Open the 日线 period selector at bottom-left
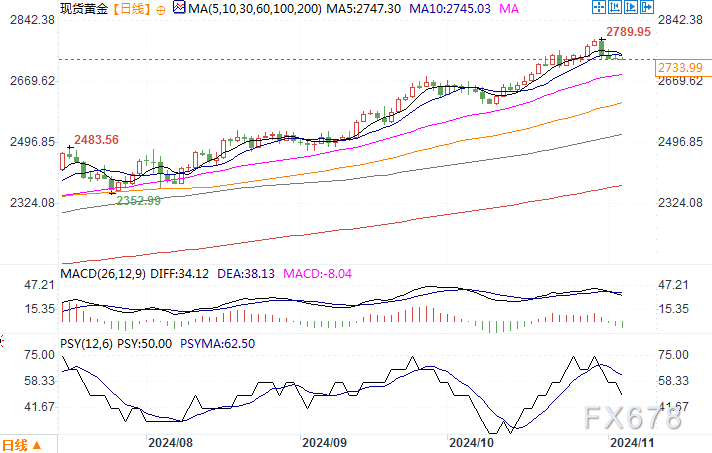 click(15, 445)
